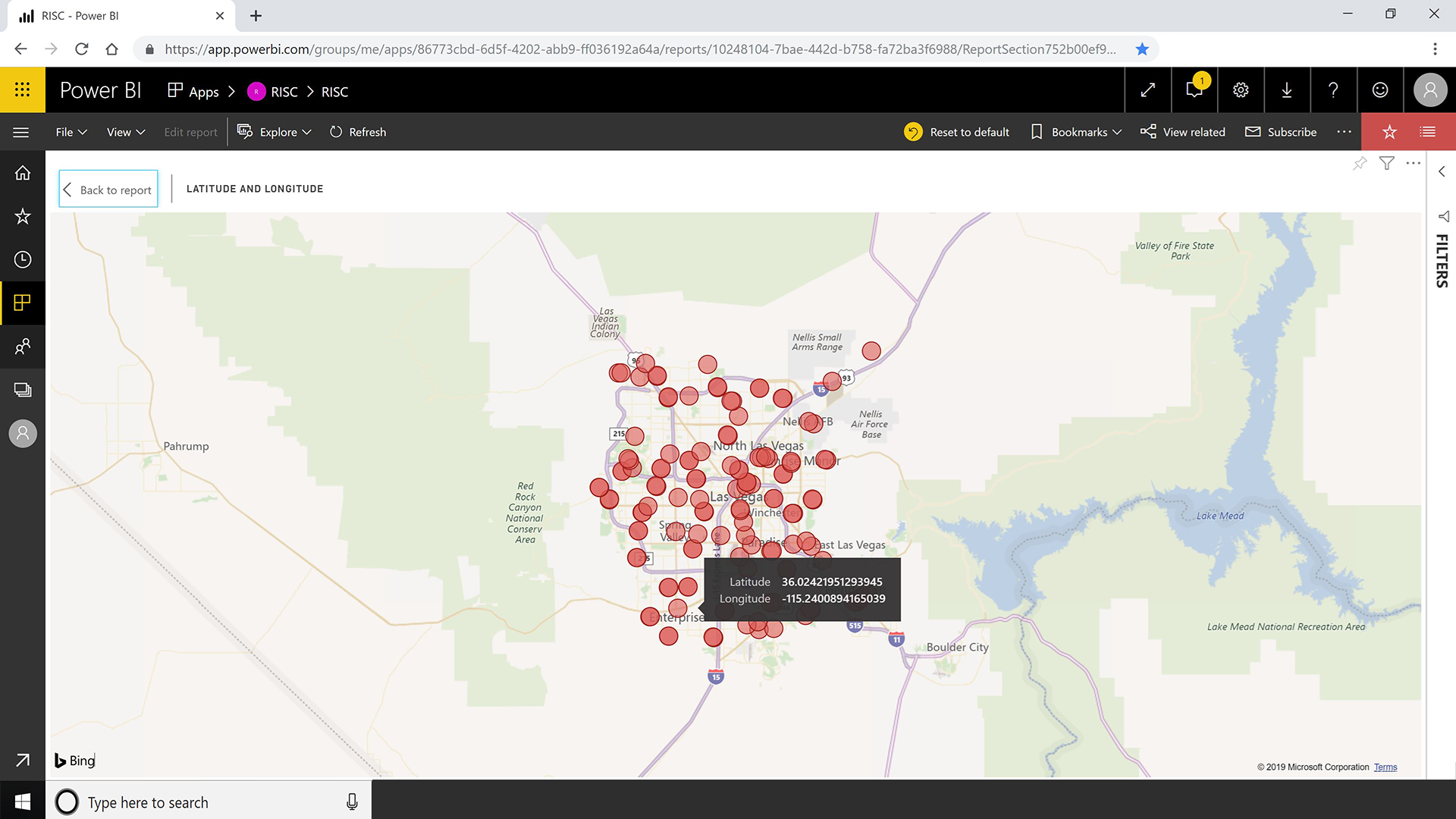The image size is (1456, 819).
Task: Expand the File menu dropdown
Action: pyautogui.click(x=71, y=132)
